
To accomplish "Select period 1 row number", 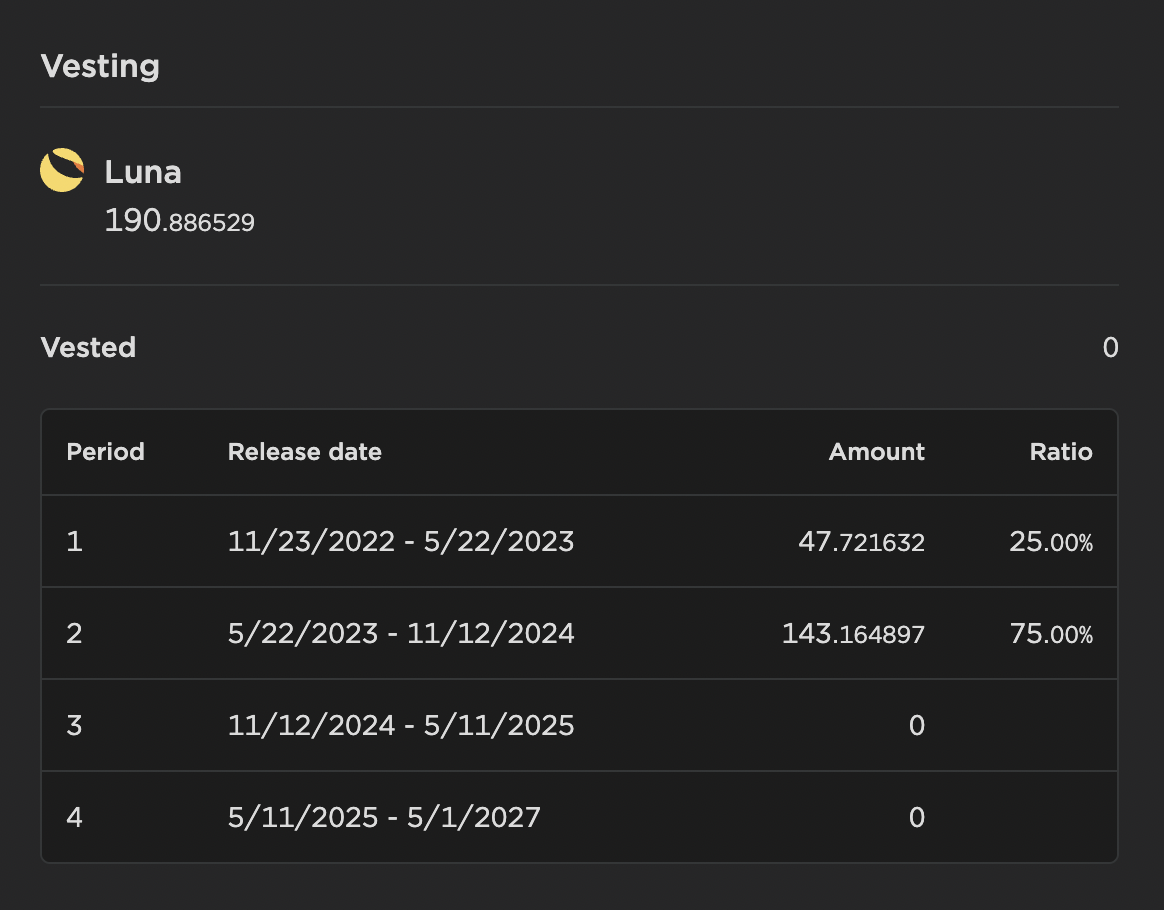I will (x=74, y=542).
